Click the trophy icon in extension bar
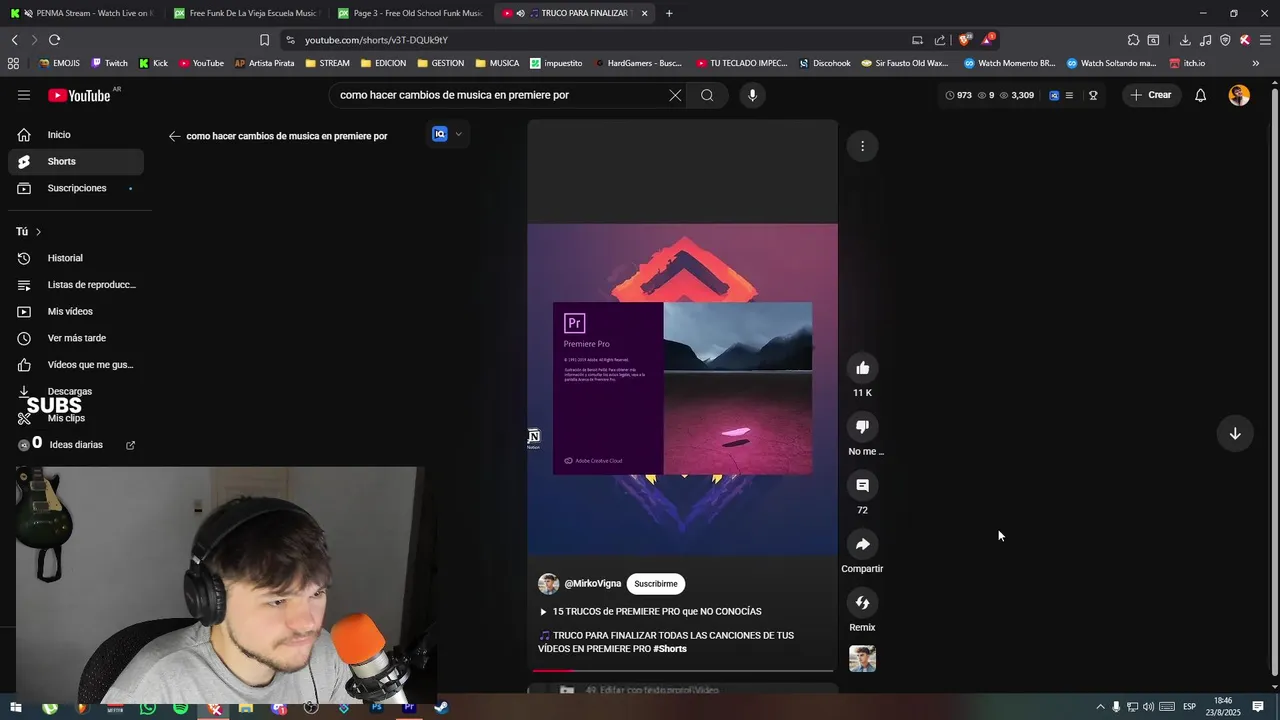This screenshot has height=720, width=1280. 1093,95
